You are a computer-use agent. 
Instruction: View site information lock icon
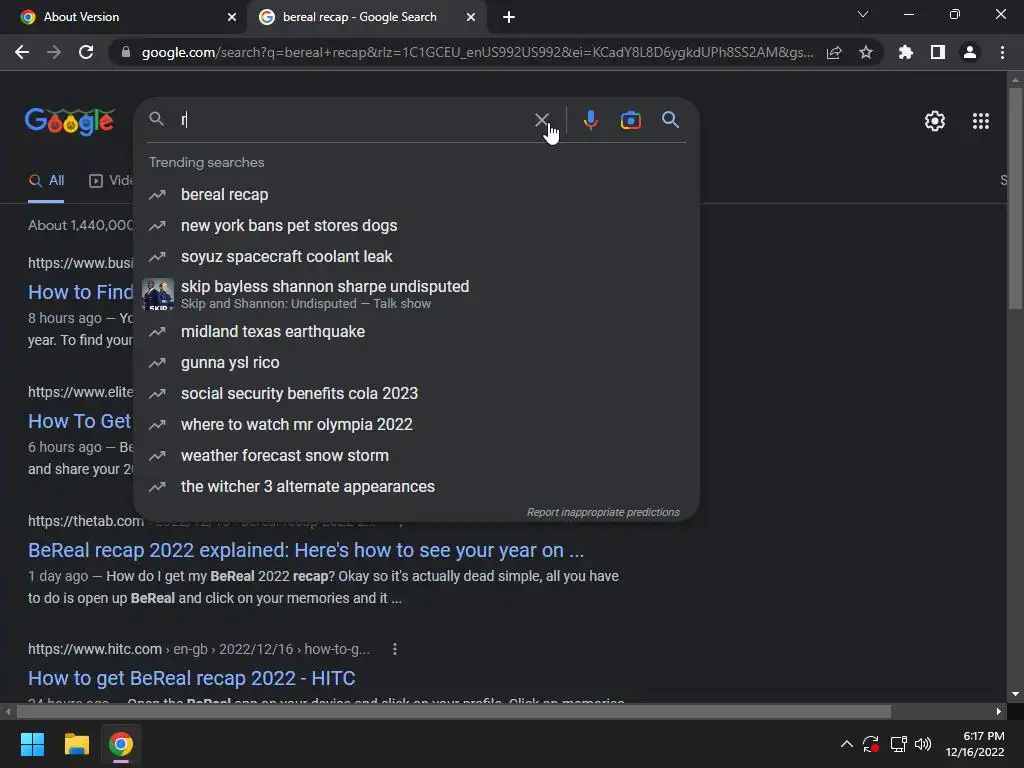(126, 52)
